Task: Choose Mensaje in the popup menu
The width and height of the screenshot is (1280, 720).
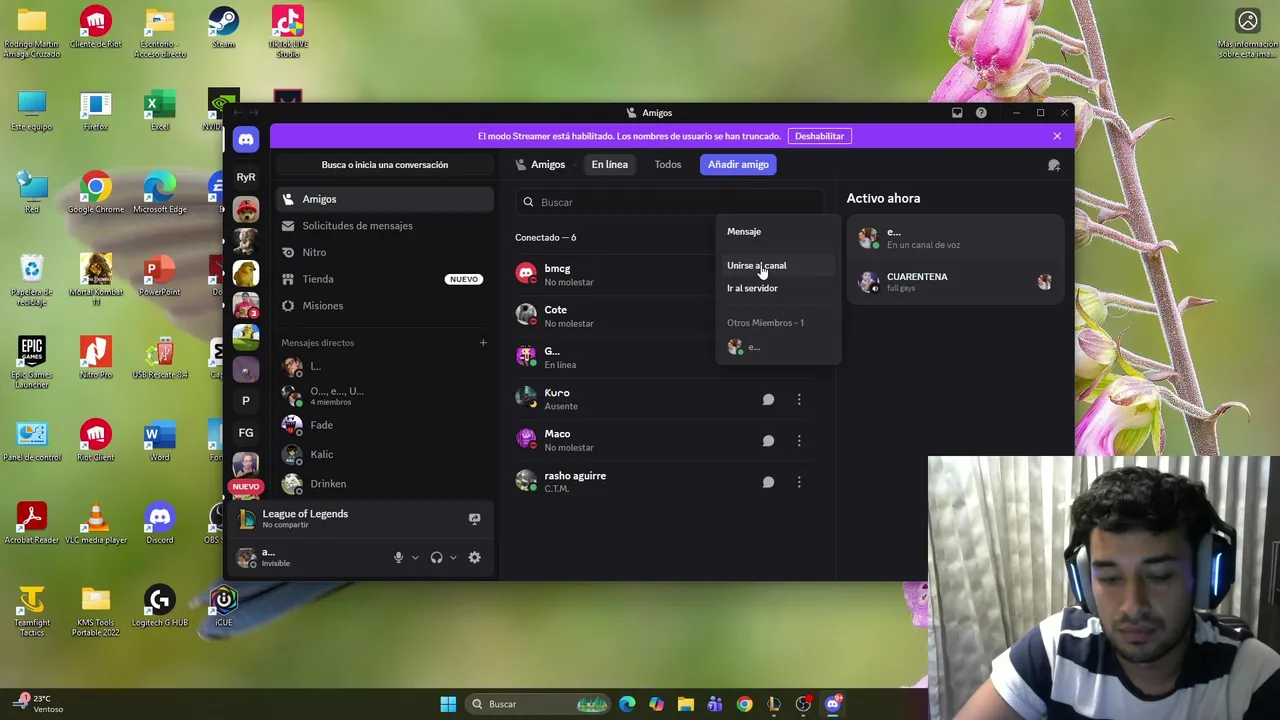Action: point(778,232)
